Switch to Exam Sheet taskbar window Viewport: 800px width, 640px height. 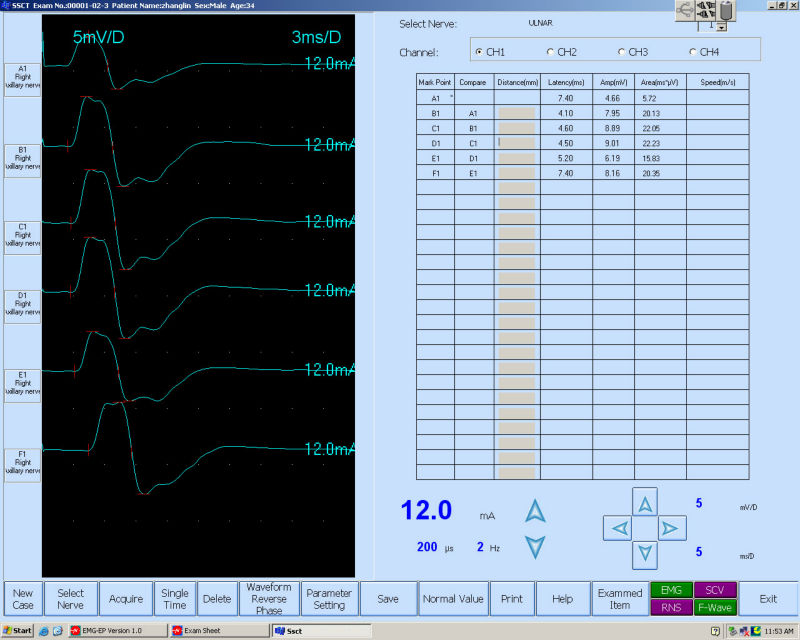219,631
